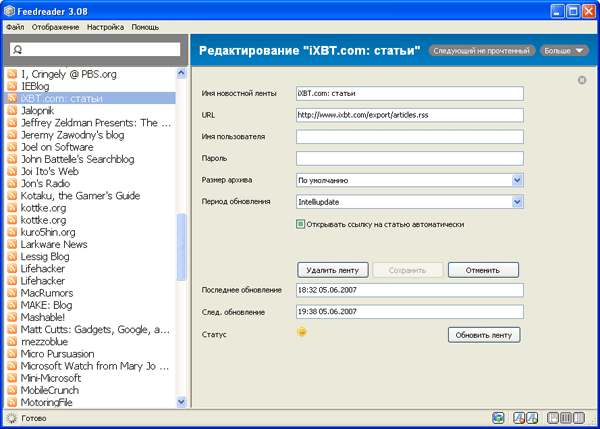The image size is (600, 429).
Task: Open the Помощь menu
Action: tap(145, 27)
